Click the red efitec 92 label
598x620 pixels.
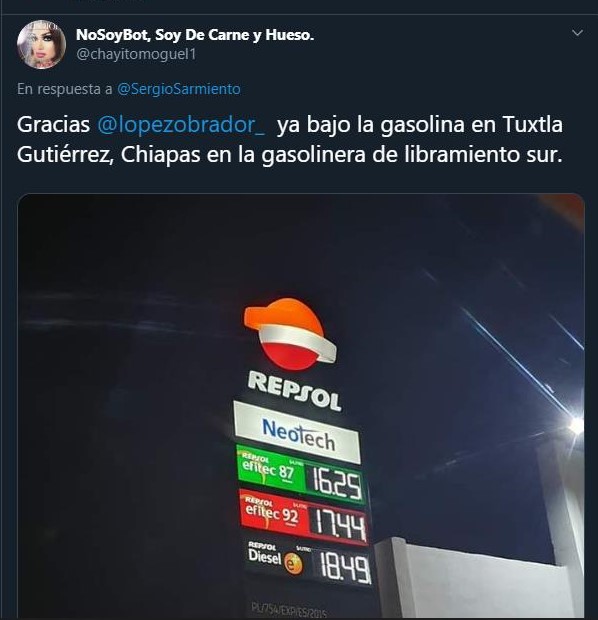point(274,511)
